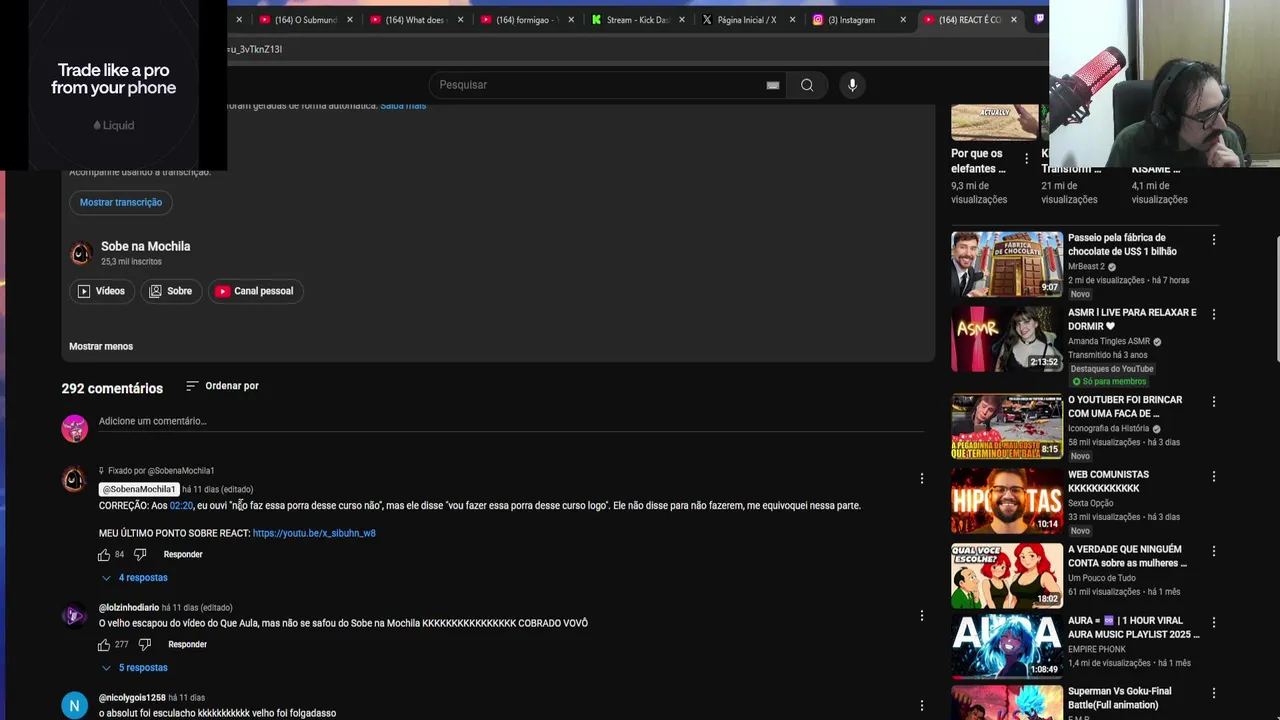Click Por que os elefantes video title

[978, 161]
